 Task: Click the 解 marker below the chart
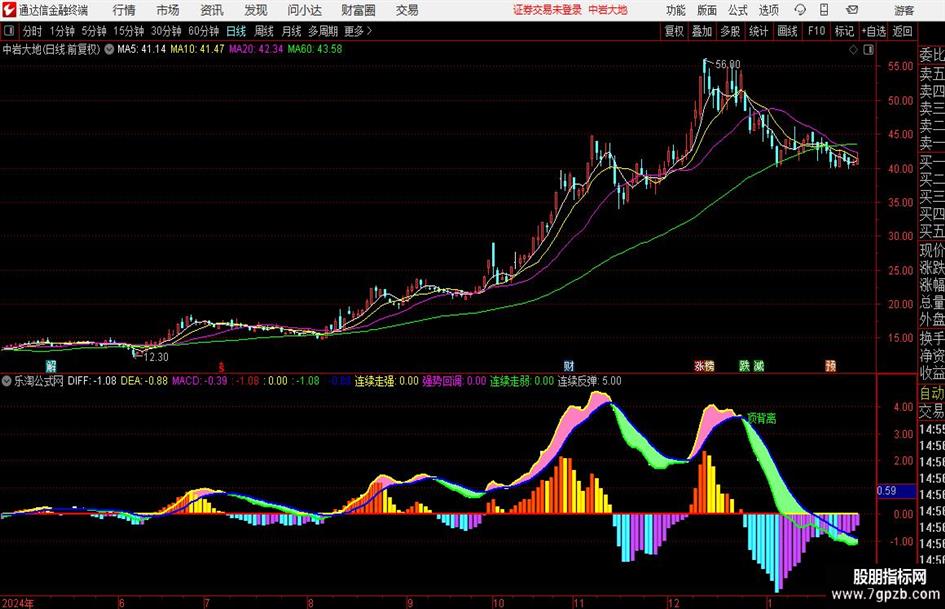coord(51,365)
